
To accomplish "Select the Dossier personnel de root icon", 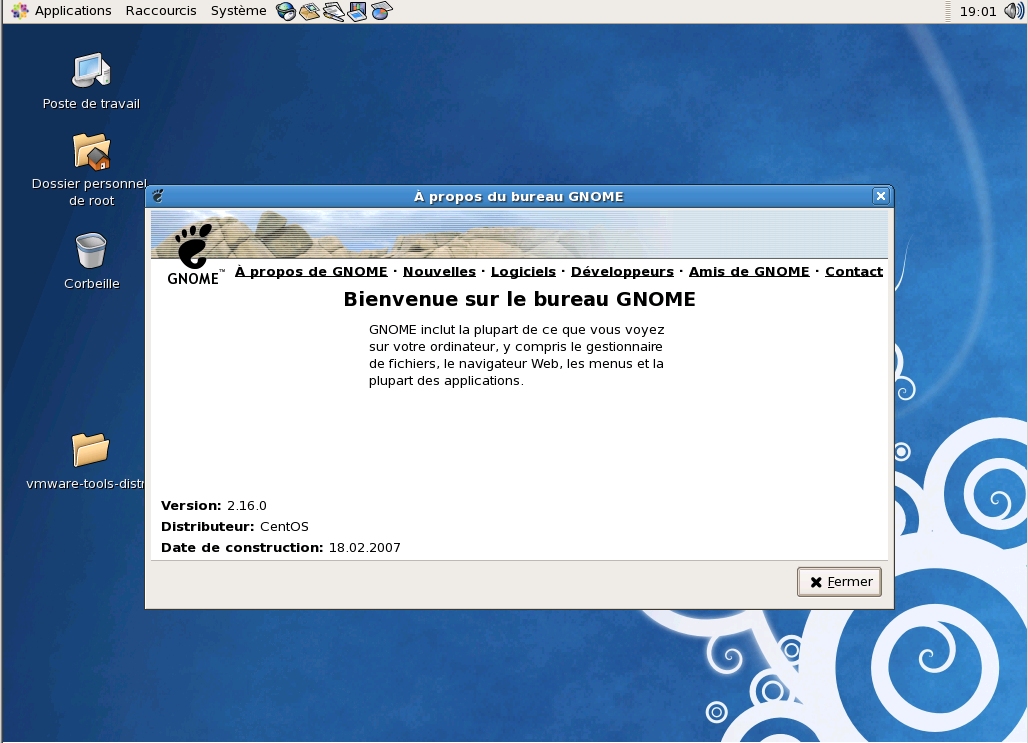I will click(x=91, y=151).
